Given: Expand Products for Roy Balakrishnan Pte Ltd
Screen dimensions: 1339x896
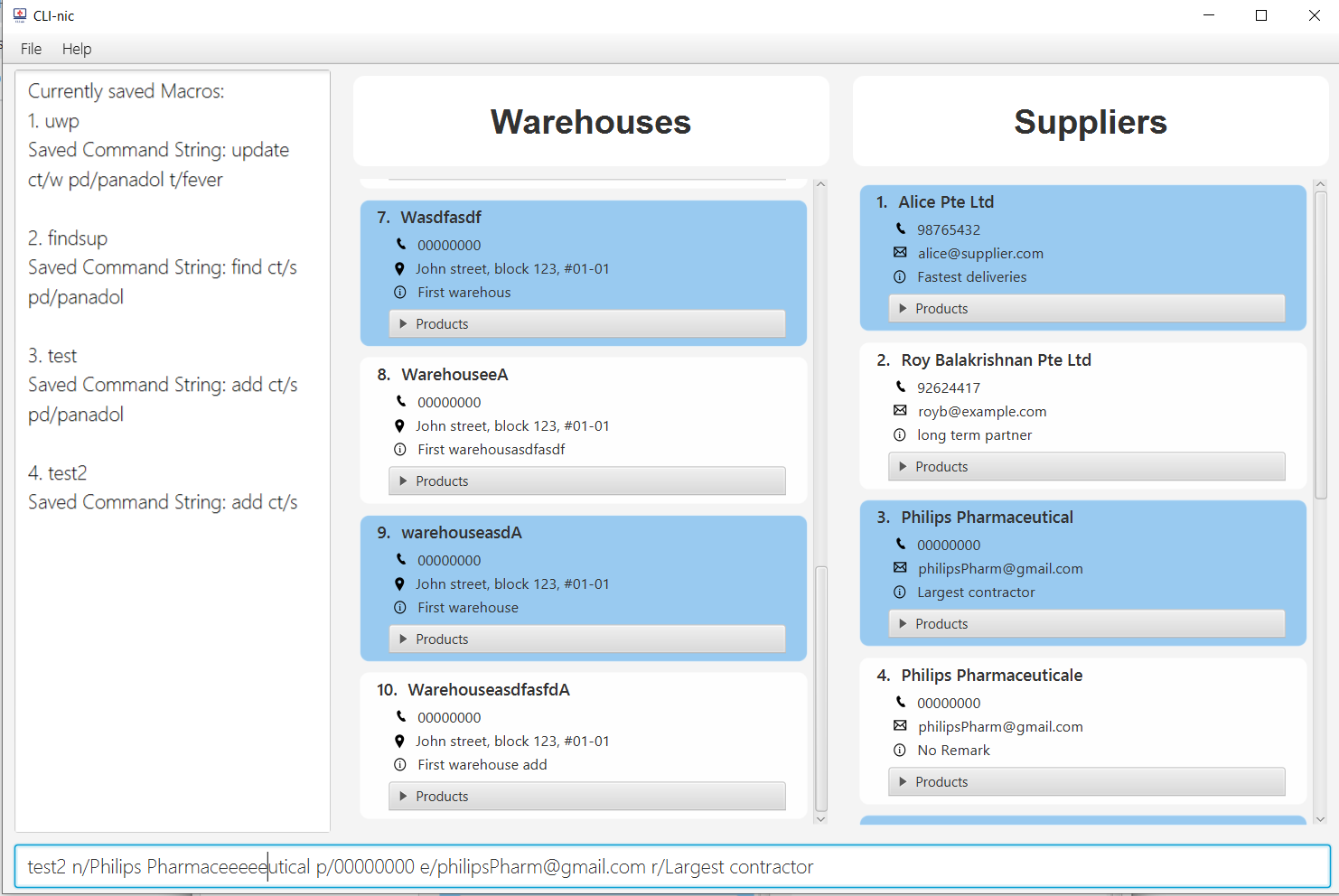Looking at the screenshot, I should (1087, 466).
